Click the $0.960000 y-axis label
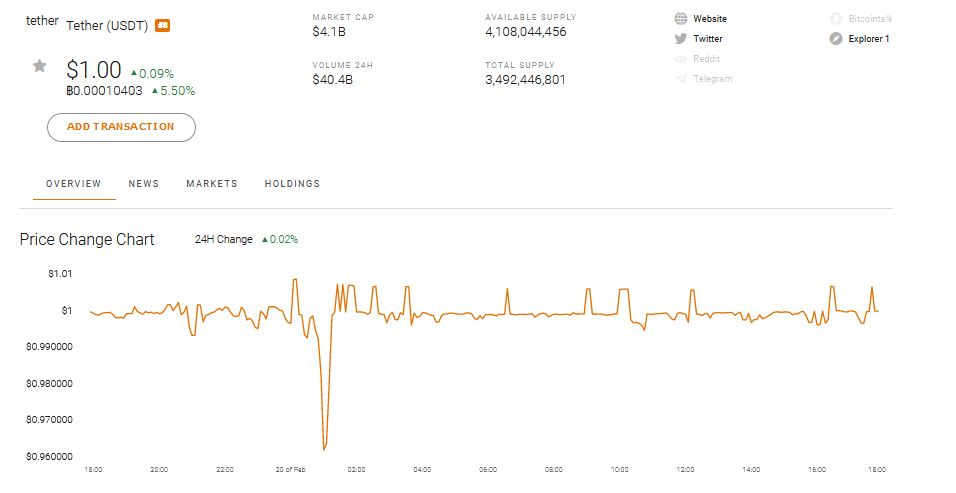 pyautogui.click(x=49, y=456)
